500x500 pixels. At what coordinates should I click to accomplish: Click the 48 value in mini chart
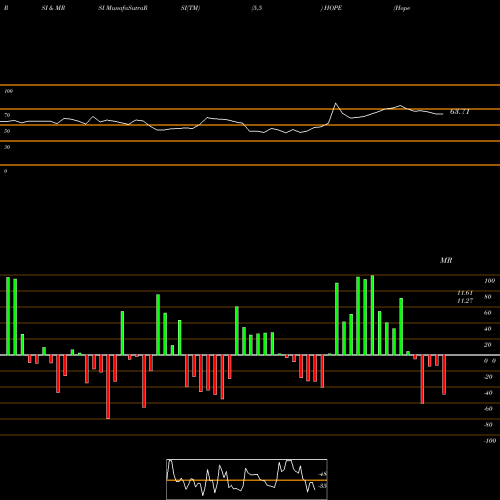click(323, 474)
